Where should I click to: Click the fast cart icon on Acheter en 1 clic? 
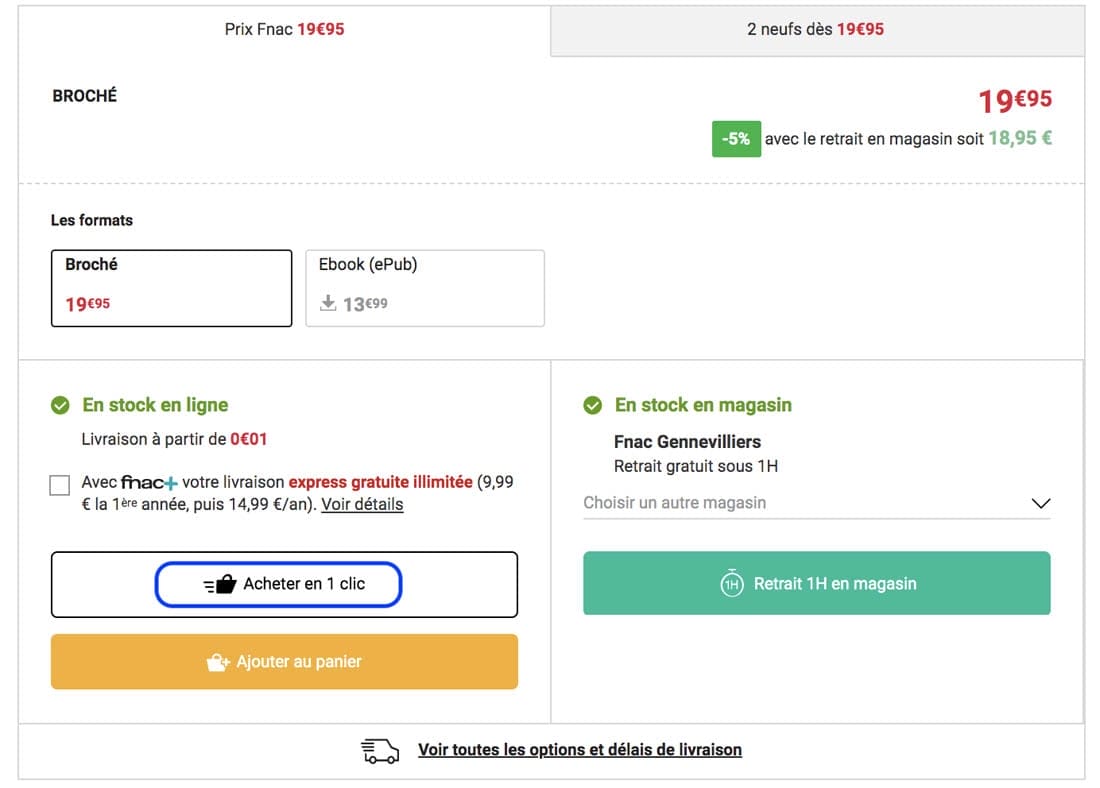(x=220, y=584)
